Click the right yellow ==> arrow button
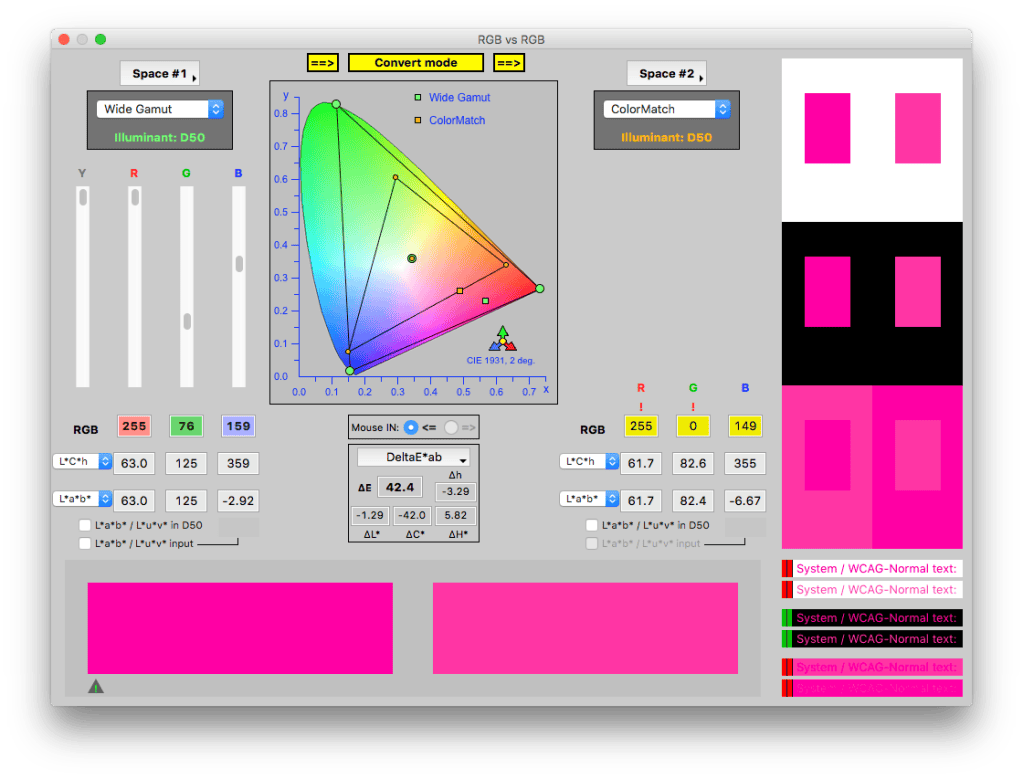 point(509,63)
